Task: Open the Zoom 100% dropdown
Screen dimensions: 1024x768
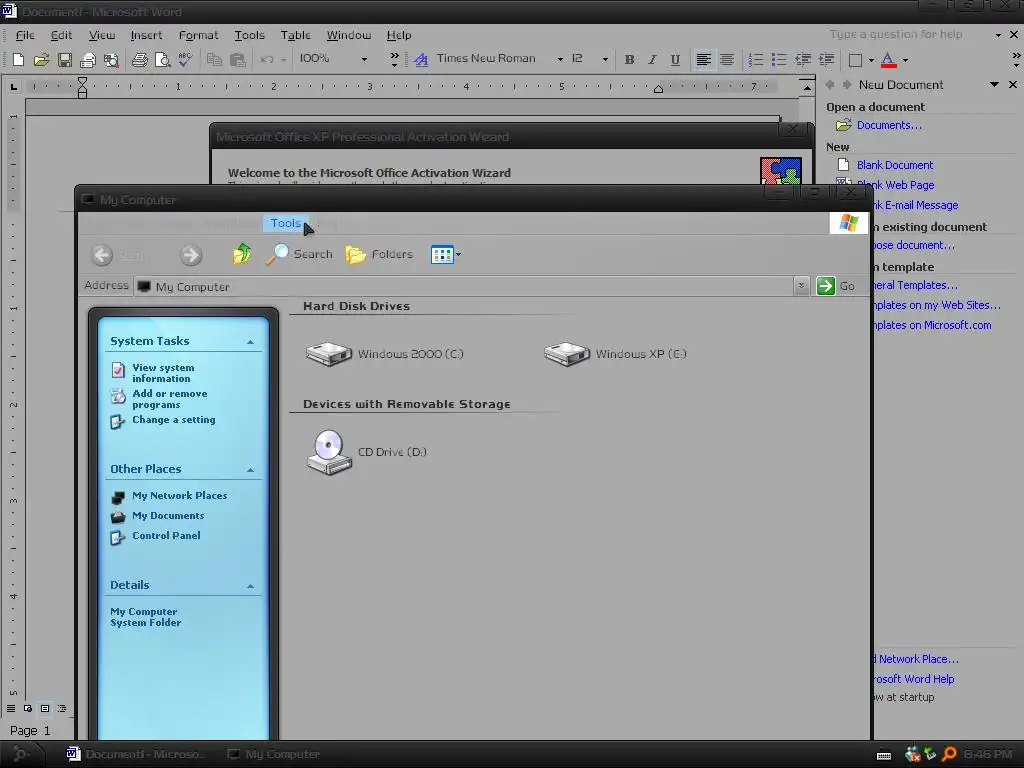Action: tap(364, 59)
